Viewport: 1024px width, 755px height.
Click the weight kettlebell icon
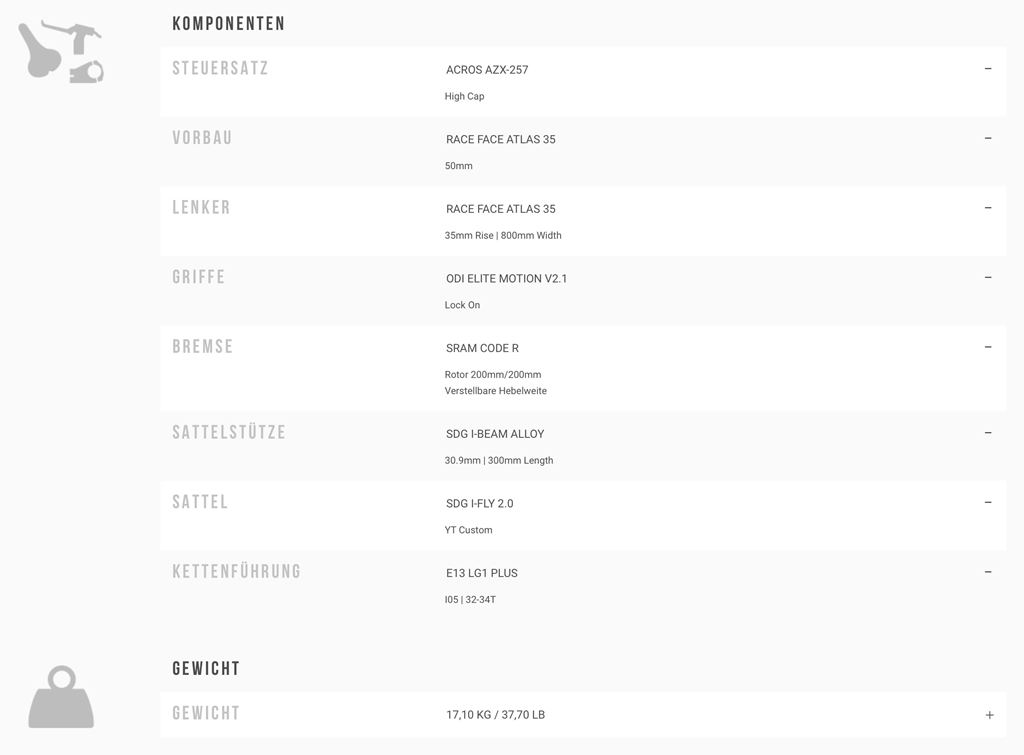[61, 697]
